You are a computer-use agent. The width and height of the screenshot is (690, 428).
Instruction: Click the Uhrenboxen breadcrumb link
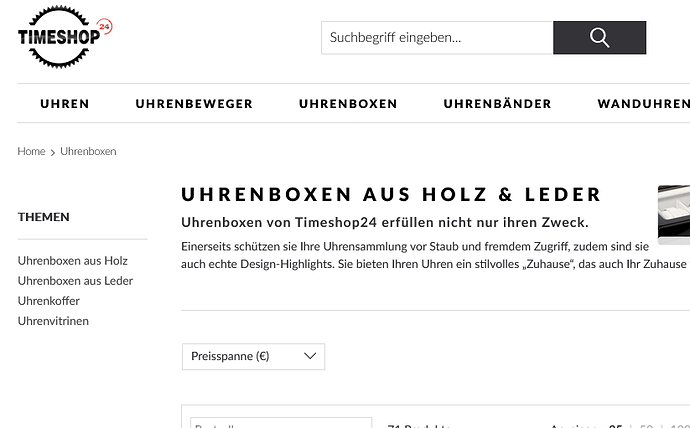click(x=88, y=151)
